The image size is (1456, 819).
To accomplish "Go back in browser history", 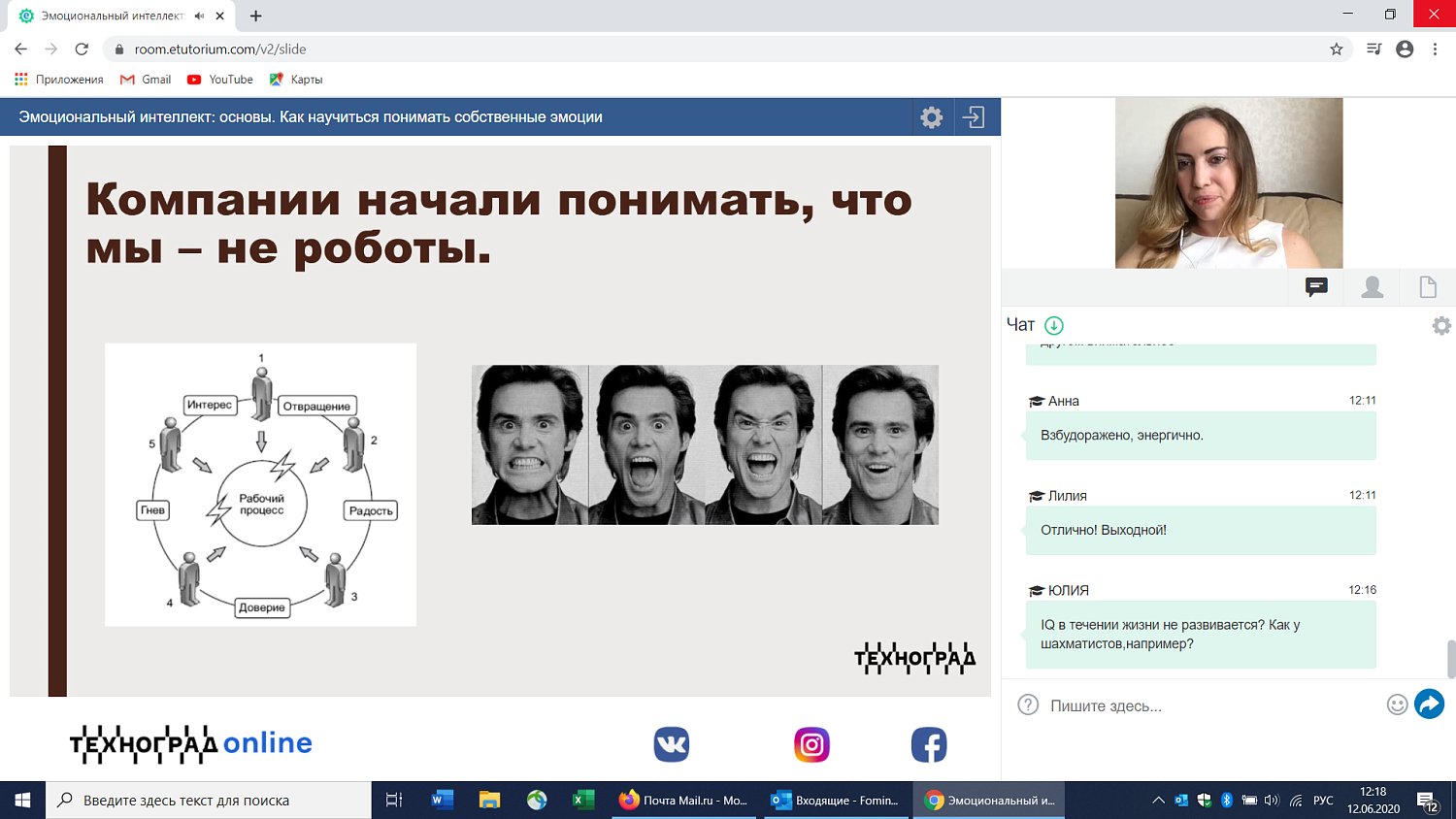I will (21, 49).
